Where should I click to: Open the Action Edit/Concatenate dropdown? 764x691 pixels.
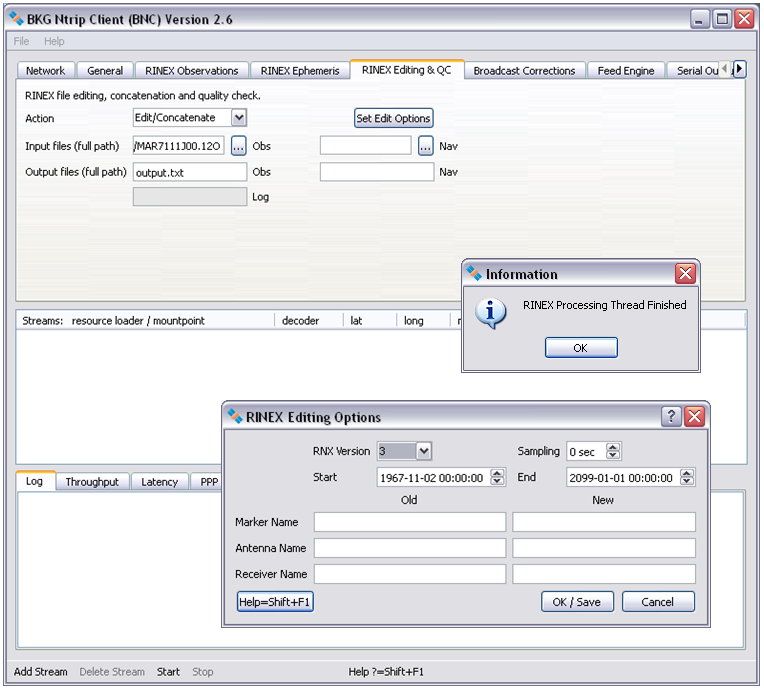pos(238,118)
